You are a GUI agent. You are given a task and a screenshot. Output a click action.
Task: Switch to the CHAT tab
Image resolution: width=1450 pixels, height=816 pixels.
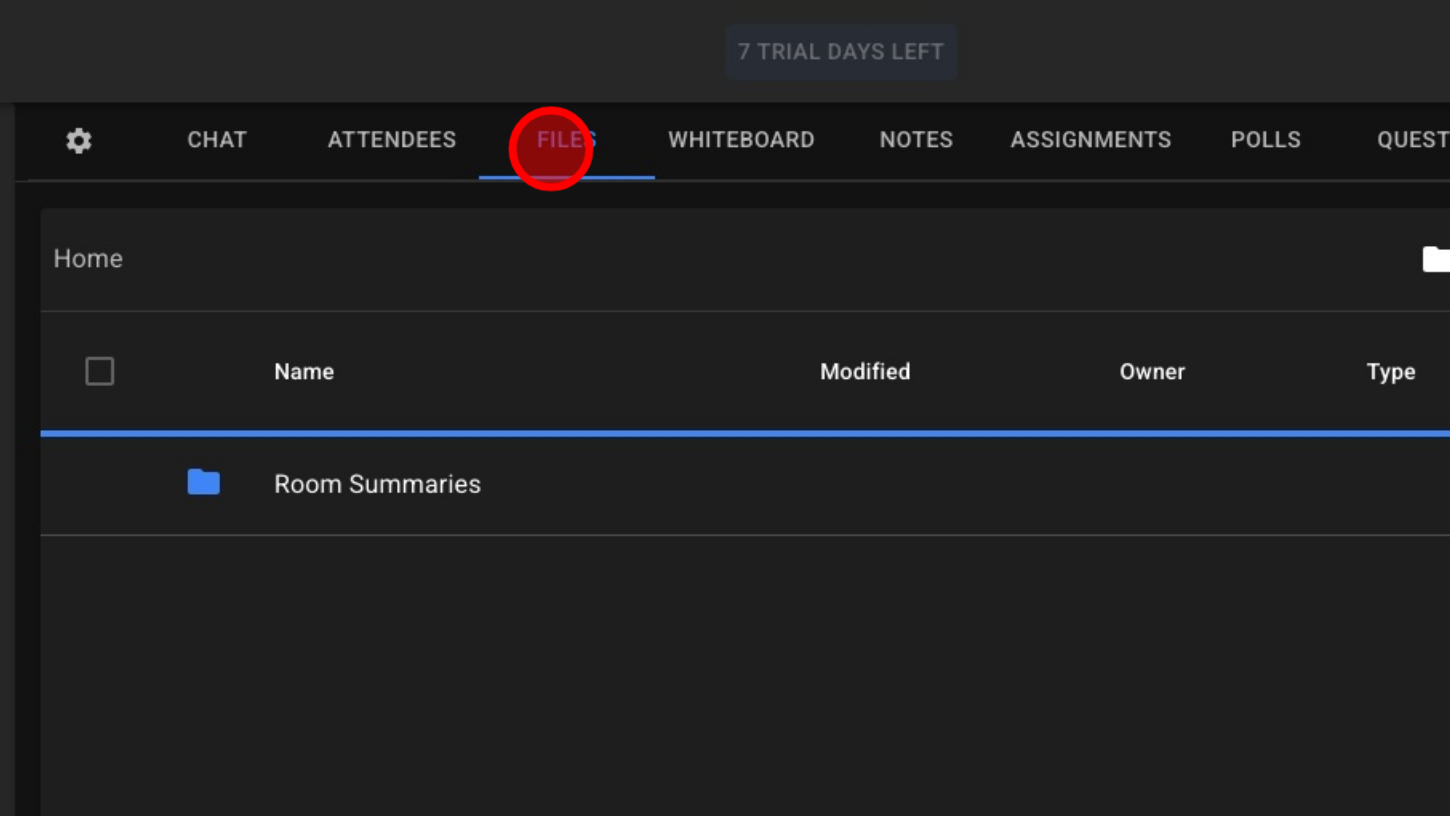click(217, 140)
